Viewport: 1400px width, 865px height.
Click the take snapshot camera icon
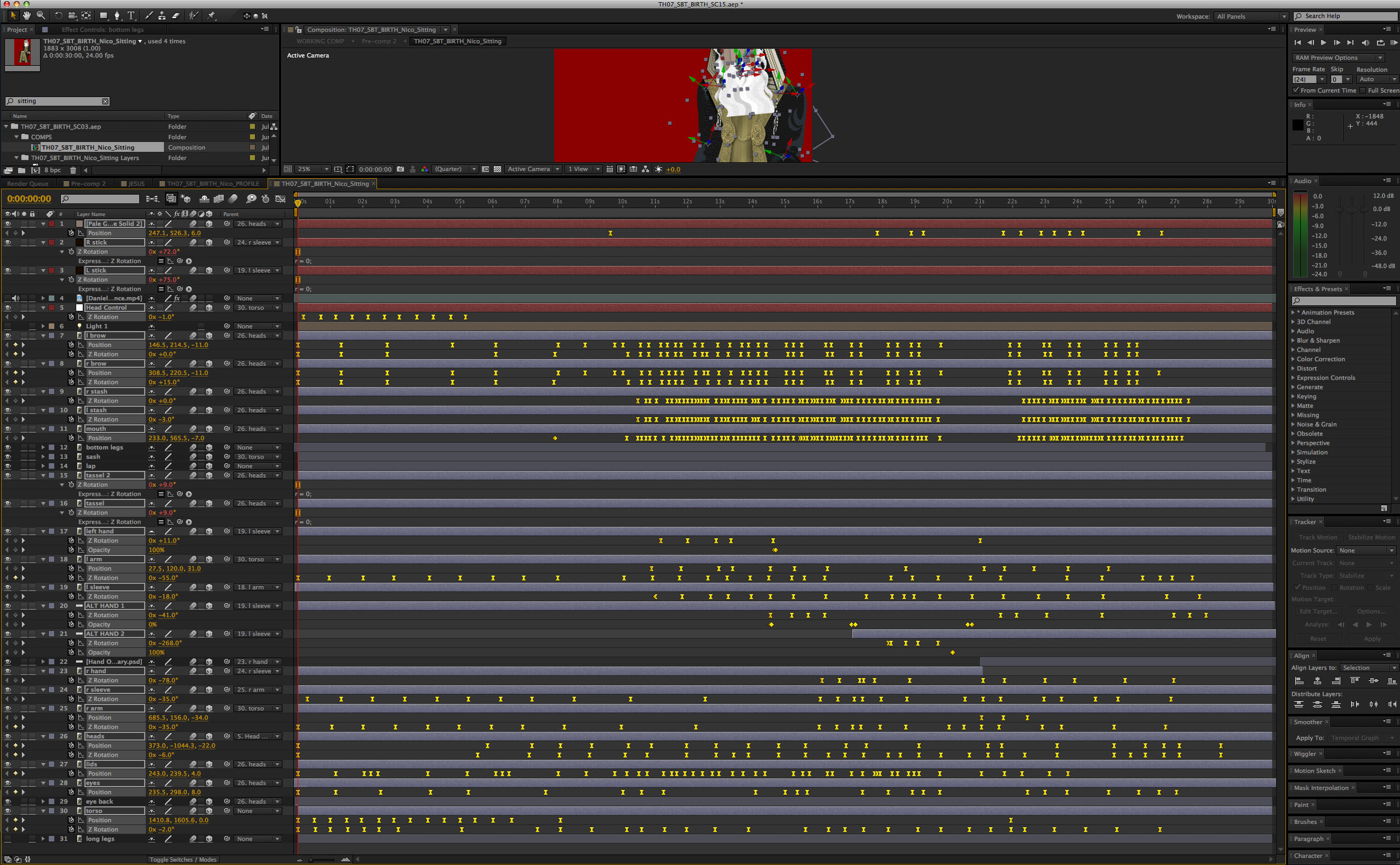coord(401,169)
